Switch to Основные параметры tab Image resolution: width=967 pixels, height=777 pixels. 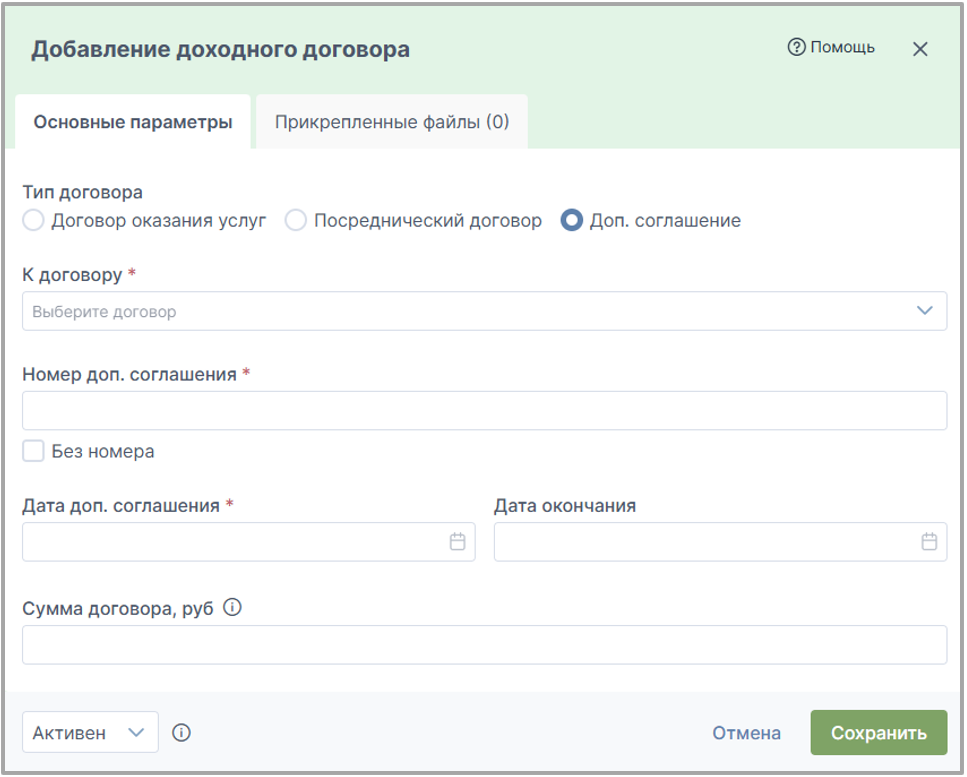(133, 121)
